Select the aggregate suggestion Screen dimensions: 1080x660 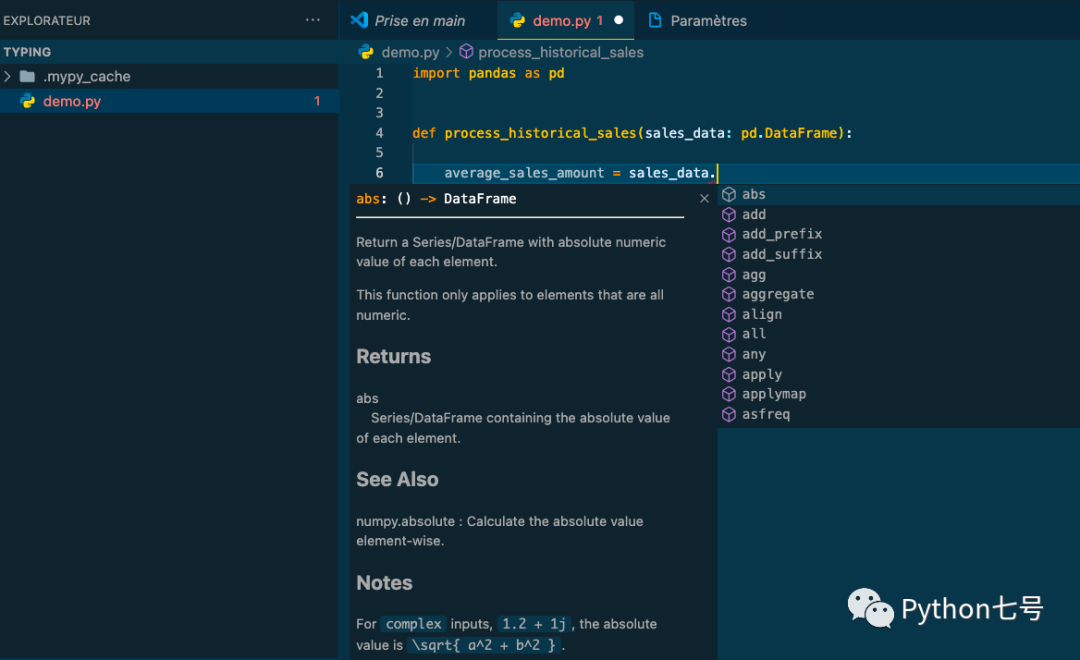pyautogui.click(x=899, y=294)
